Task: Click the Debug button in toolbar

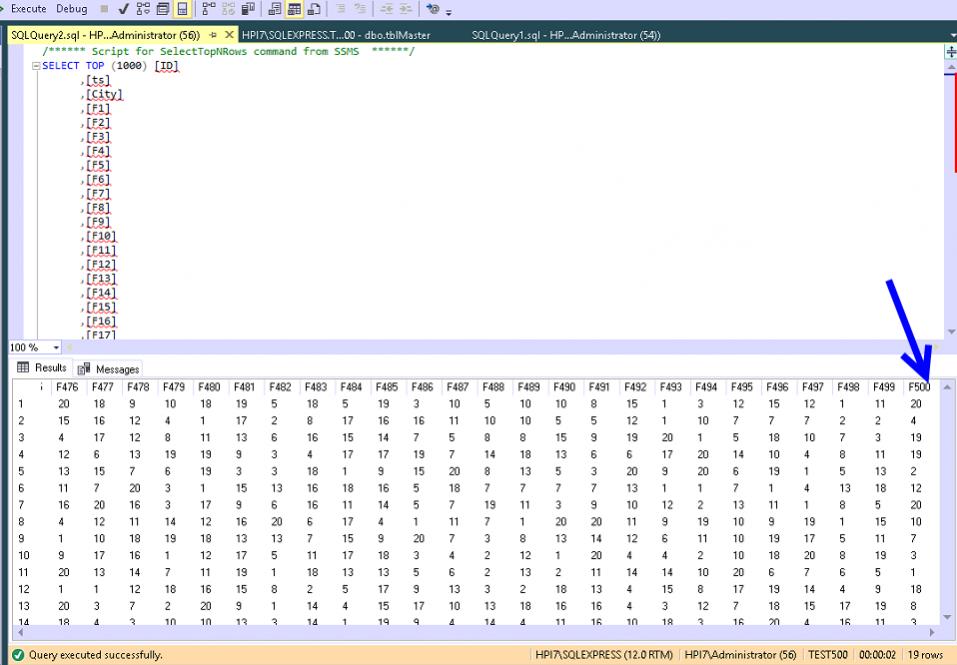Action: tap(71, 9)
